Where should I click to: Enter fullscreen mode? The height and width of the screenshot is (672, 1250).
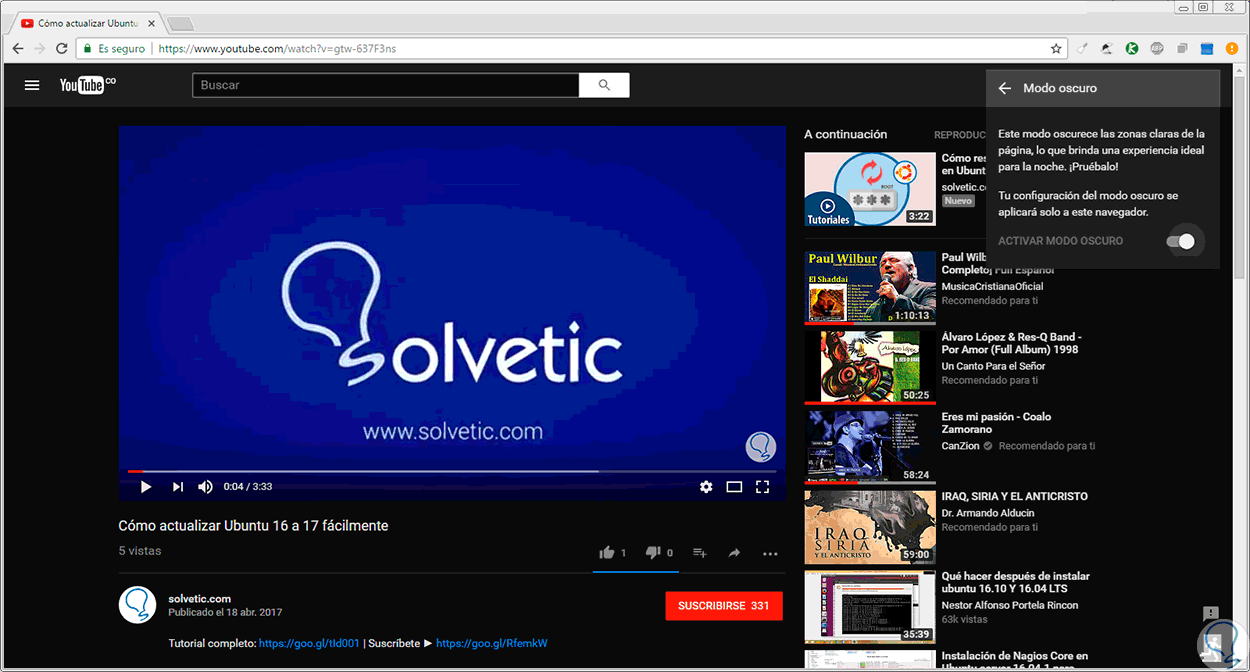(762, 487)
